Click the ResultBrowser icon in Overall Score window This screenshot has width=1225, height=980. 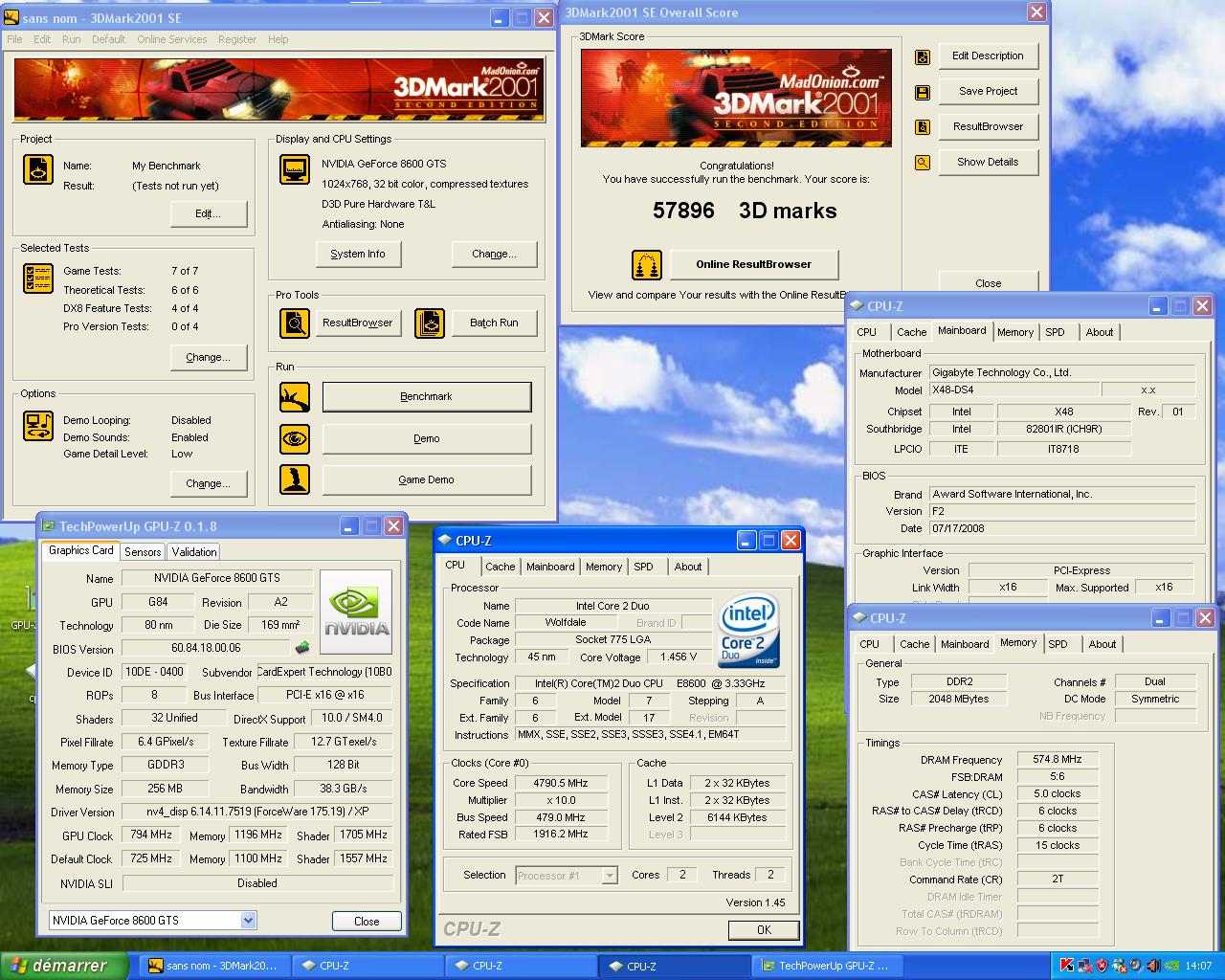[x=923, y=127]
